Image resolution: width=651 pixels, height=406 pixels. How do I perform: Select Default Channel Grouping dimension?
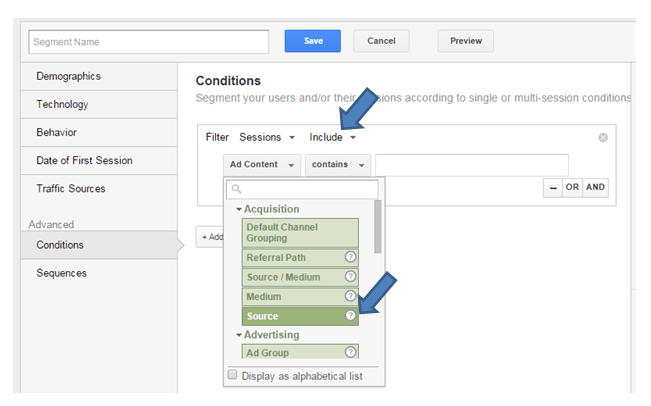[x=300, y=233]
